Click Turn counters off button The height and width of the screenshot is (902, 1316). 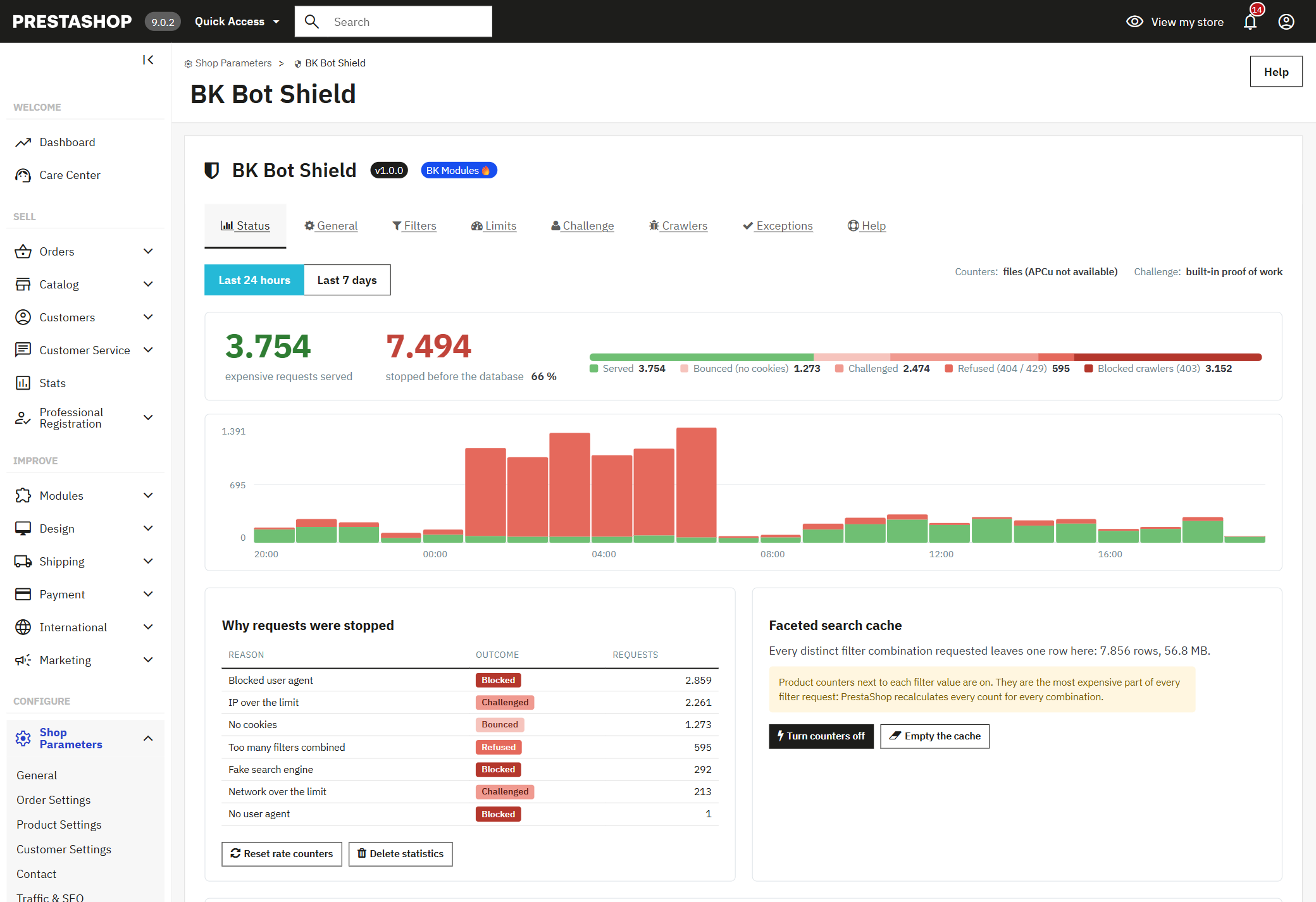tap(821, 736)
